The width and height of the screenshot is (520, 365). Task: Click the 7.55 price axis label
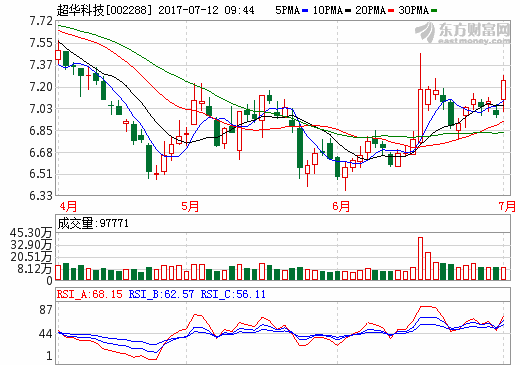[x=41, y=43]
